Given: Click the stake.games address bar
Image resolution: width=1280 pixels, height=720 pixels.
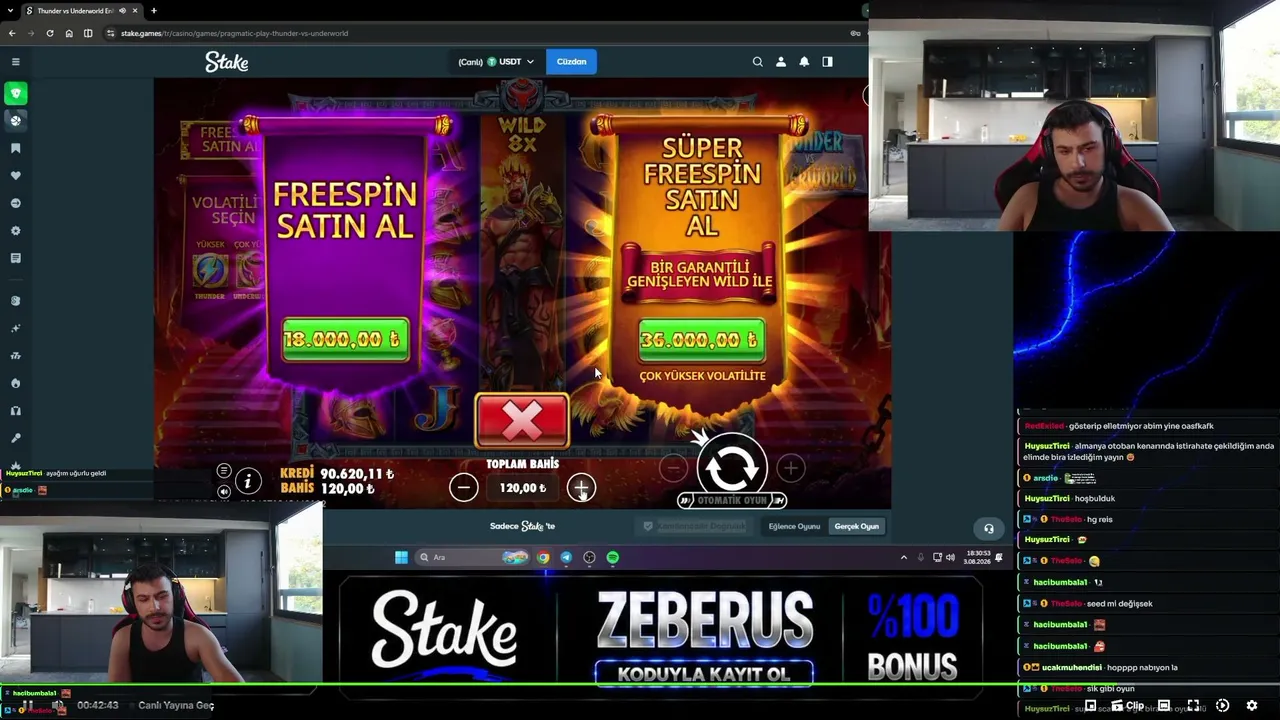Looking at the screenshot, I should 480,33.
